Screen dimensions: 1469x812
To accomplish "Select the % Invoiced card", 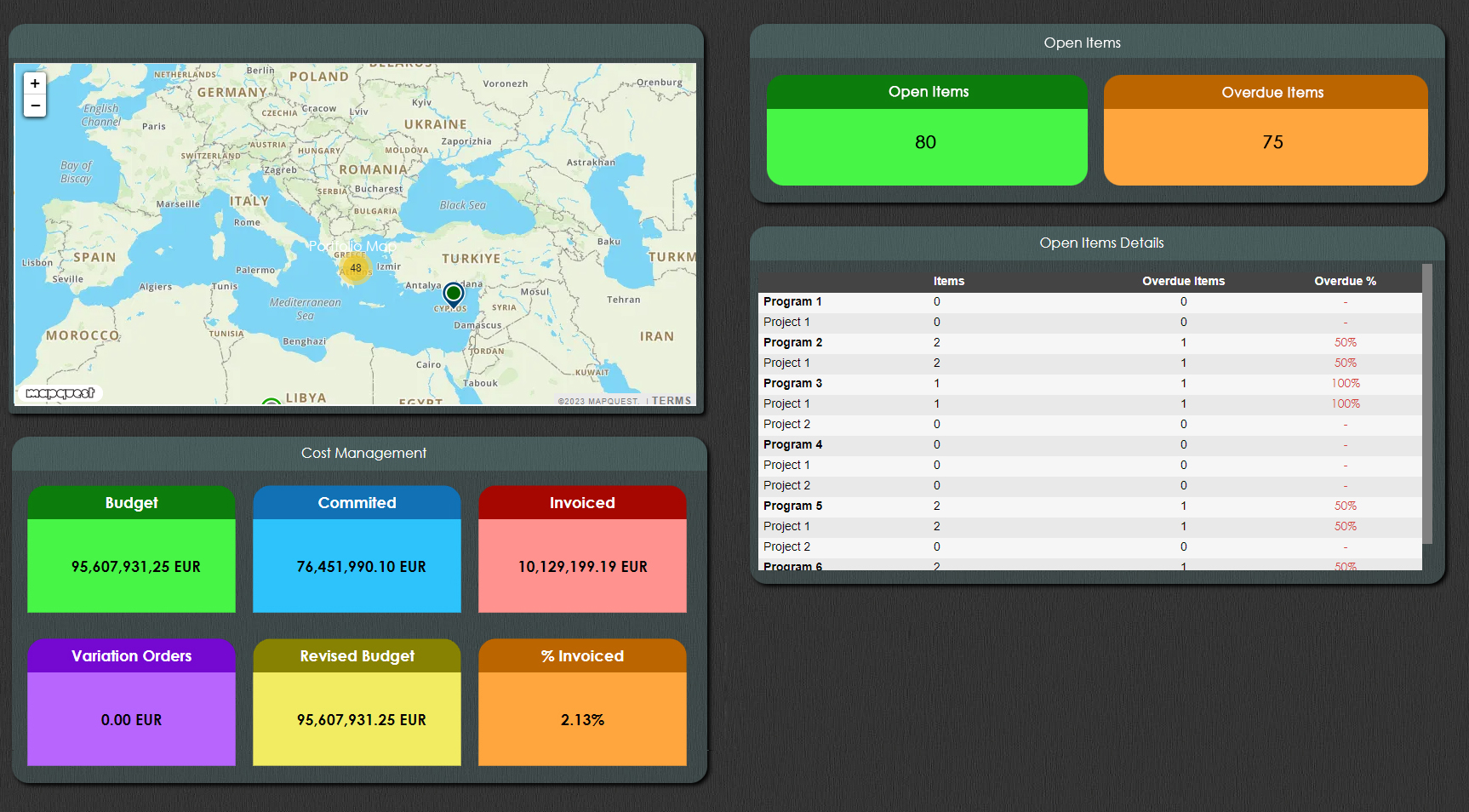I will coord(582,702).
